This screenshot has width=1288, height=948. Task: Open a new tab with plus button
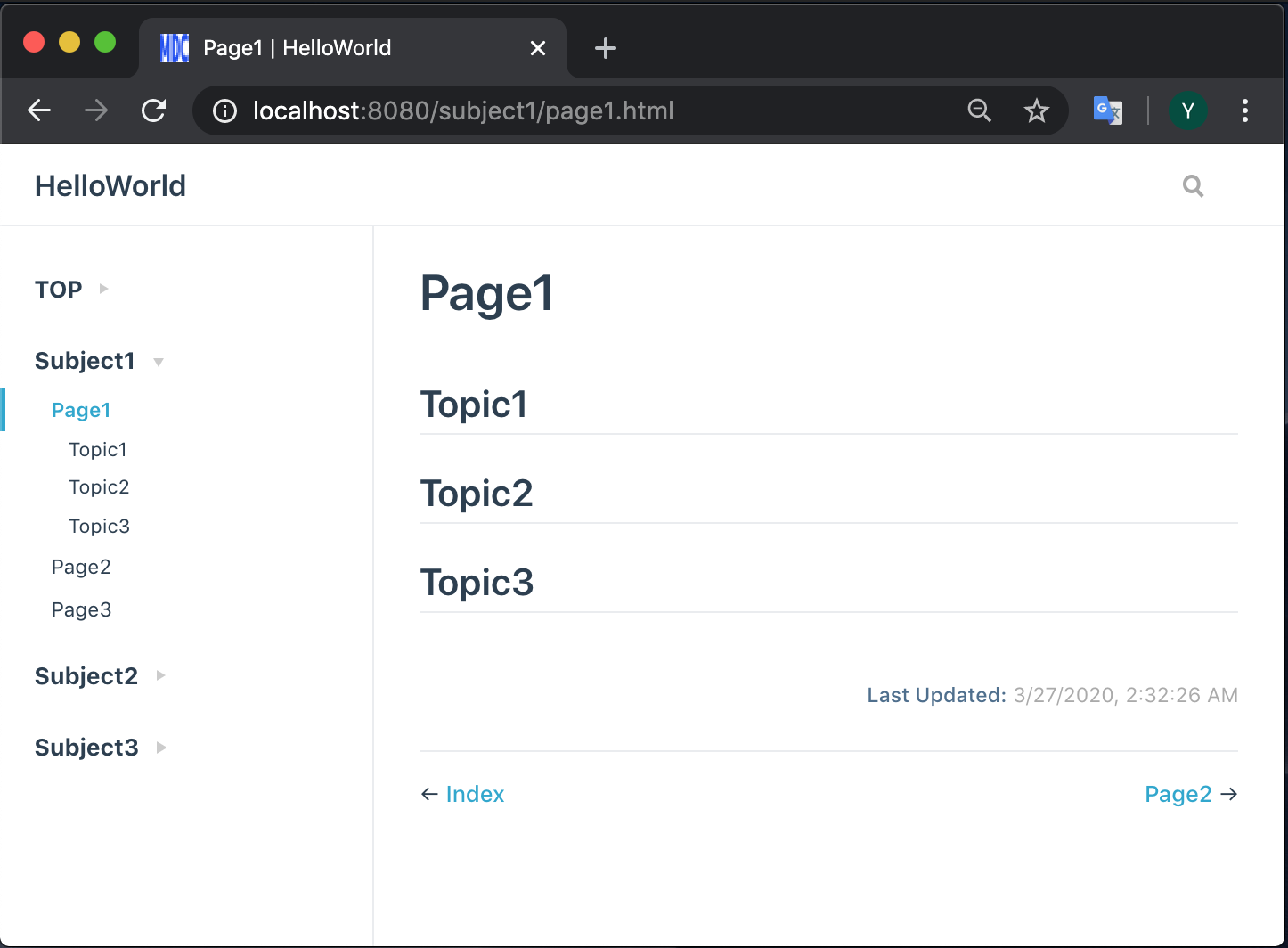tap(606, 48)
